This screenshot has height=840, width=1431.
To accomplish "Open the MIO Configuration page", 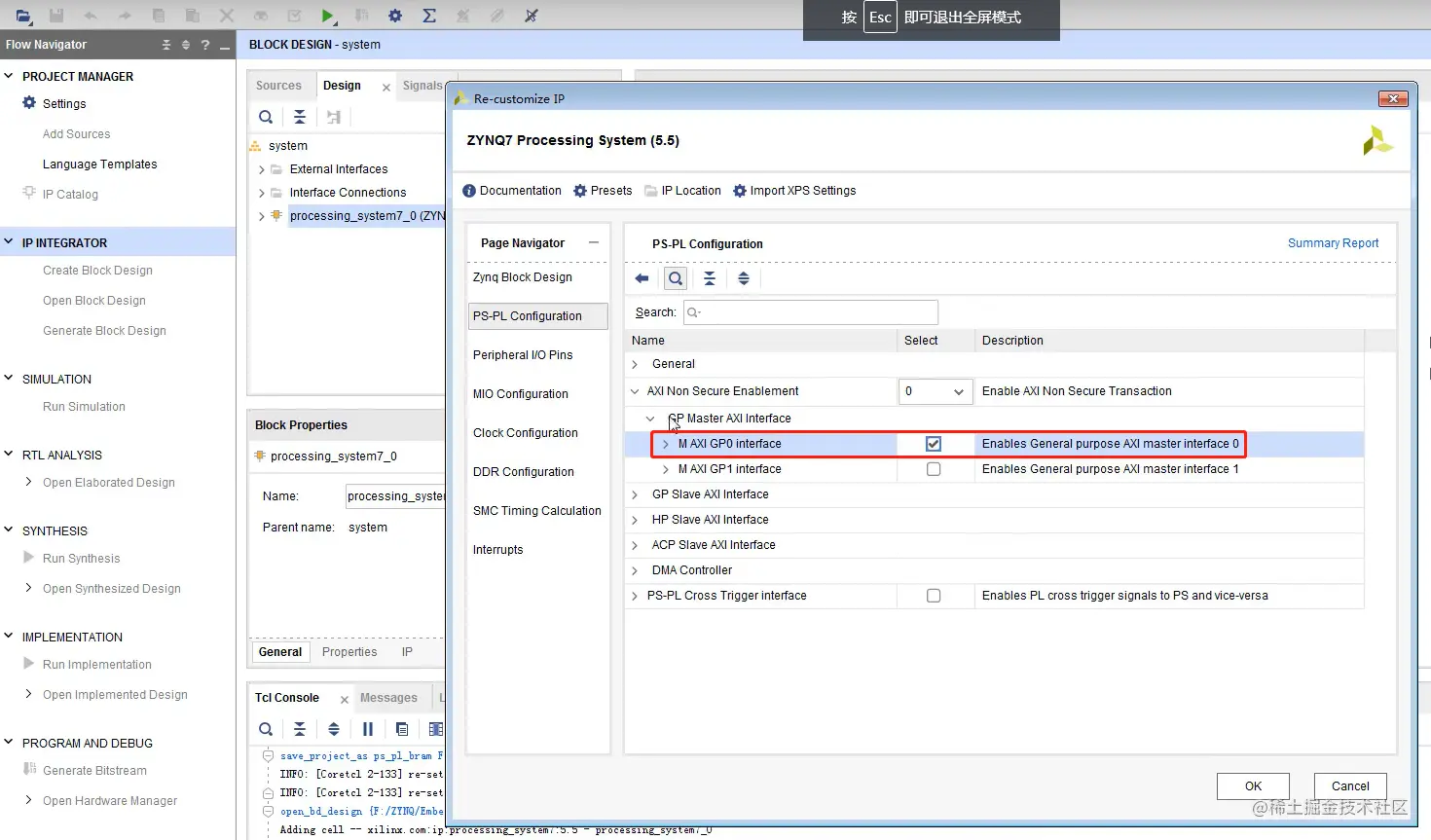I will pyautogui.click(x=521, y=394).
